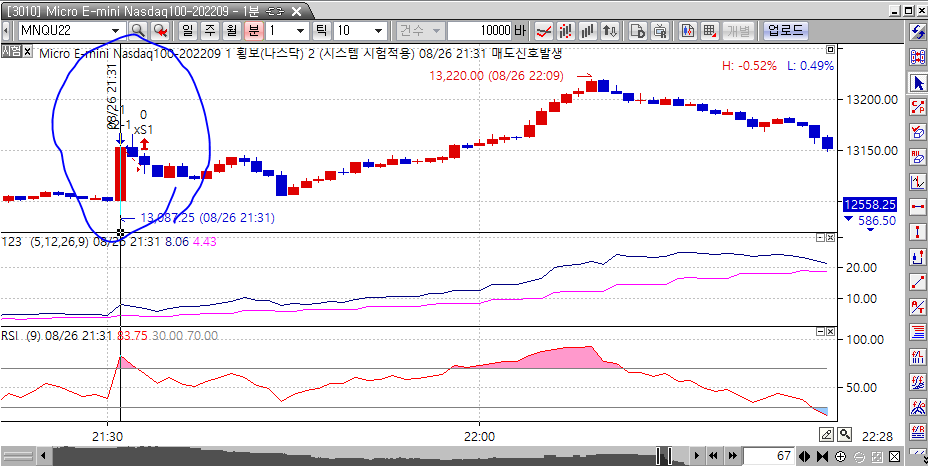Click the symbol search magnifier icon
The height and width of the screenshot is (467, 928).
pos(138,30)
